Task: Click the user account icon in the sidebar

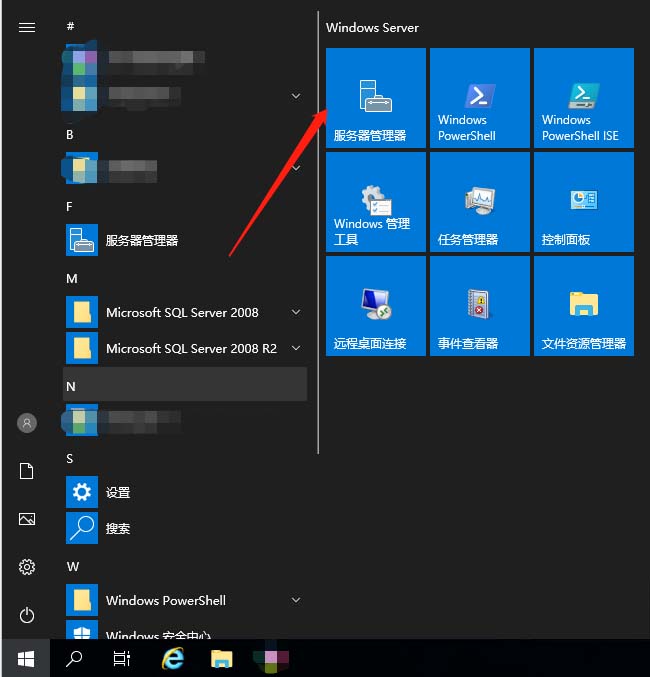Action: tap(27, 424)
